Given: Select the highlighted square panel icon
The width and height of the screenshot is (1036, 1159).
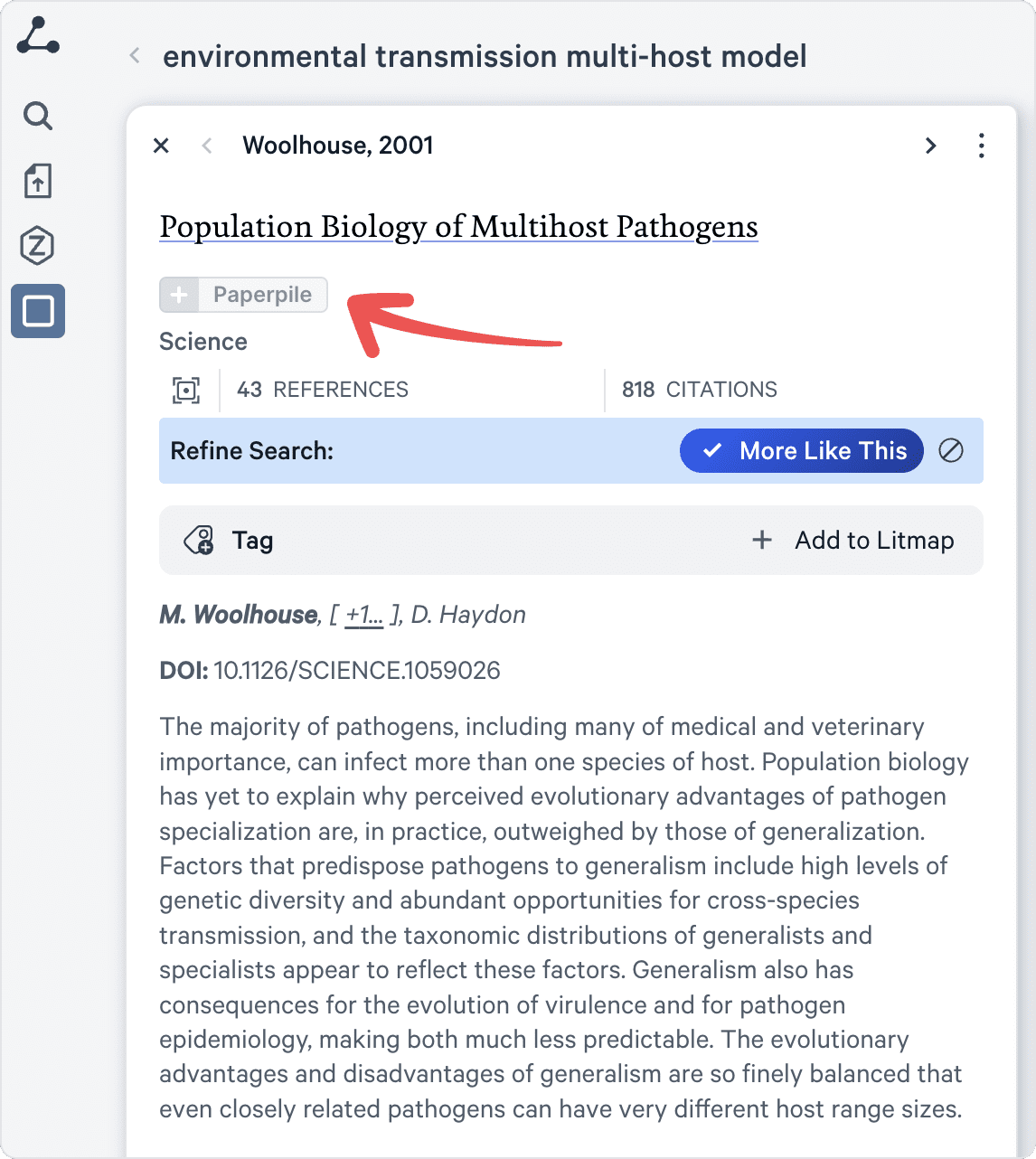Looking at the screenshot, I should [x=38, y=311].
